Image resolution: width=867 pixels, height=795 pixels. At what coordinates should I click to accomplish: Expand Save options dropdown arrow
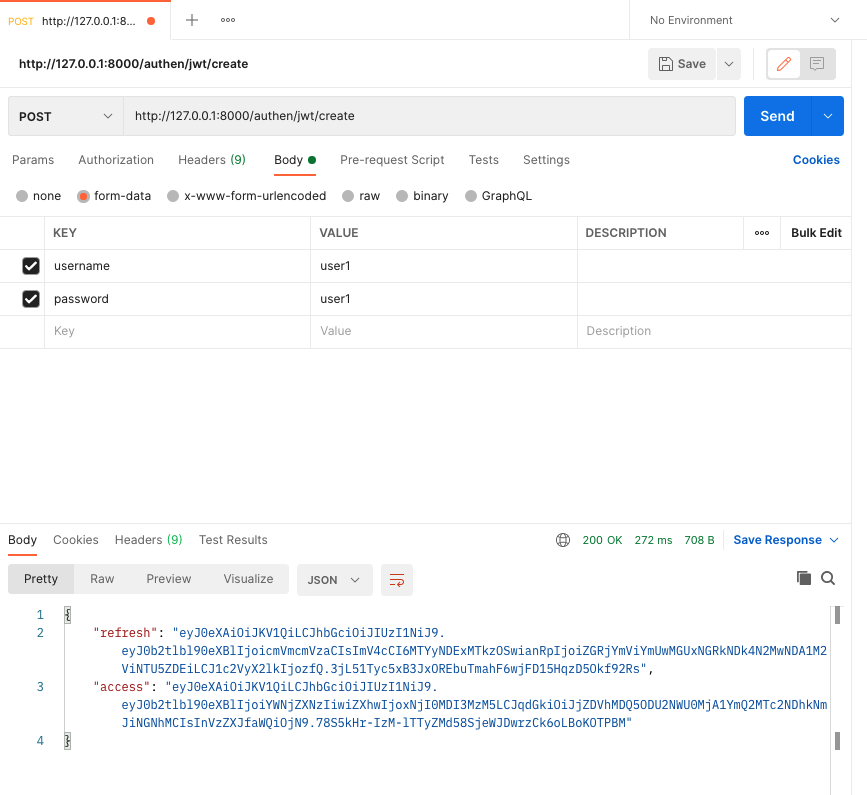pyautogui.click(x=729, y=64)
